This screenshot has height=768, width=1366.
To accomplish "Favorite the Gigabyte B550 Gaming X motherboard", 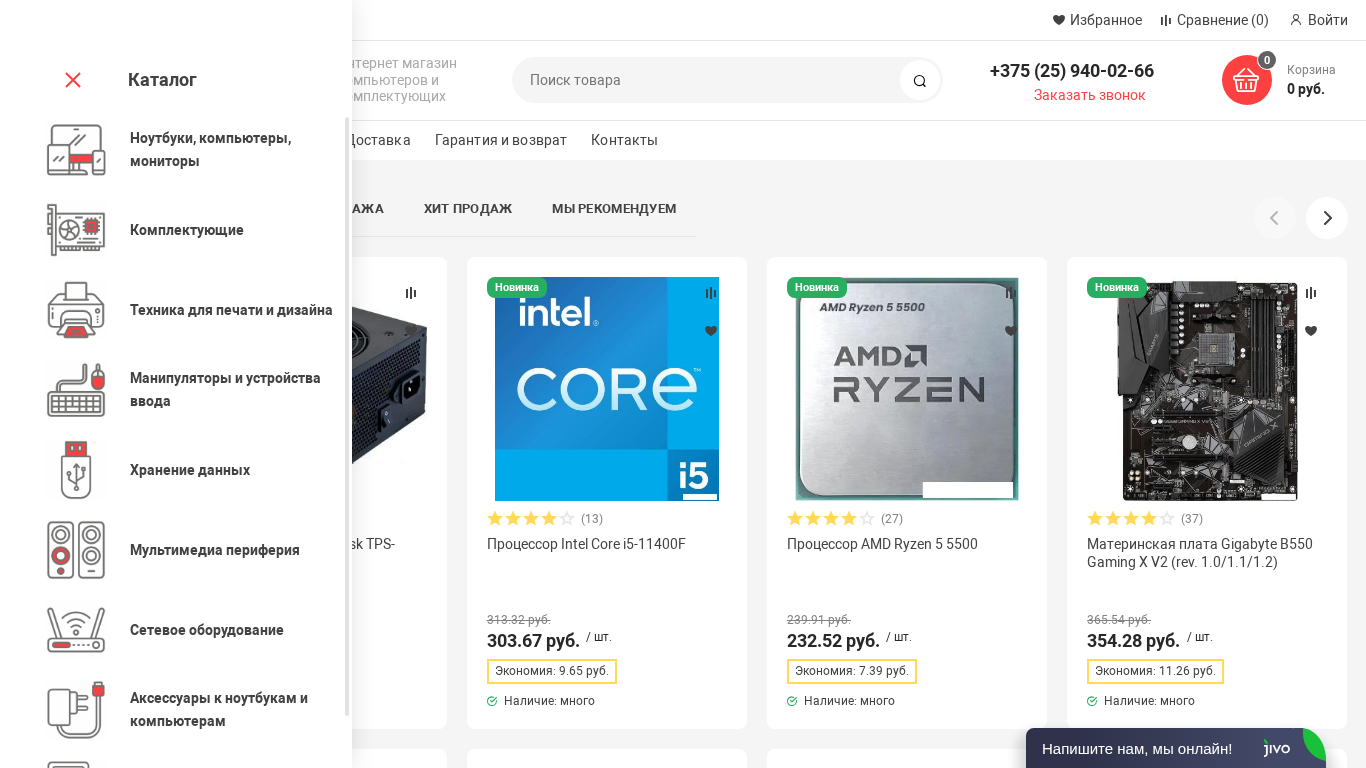I will (1311, 331).
